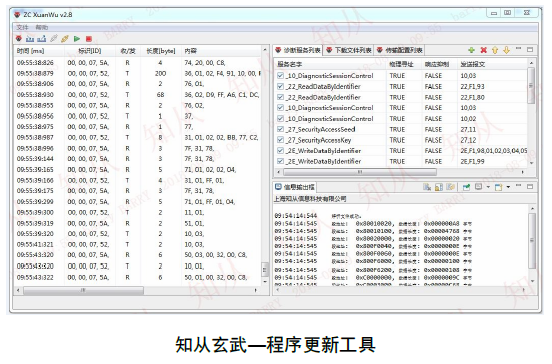Add a service with the green plus icon

pyautogui.click(x=472, y=50)
